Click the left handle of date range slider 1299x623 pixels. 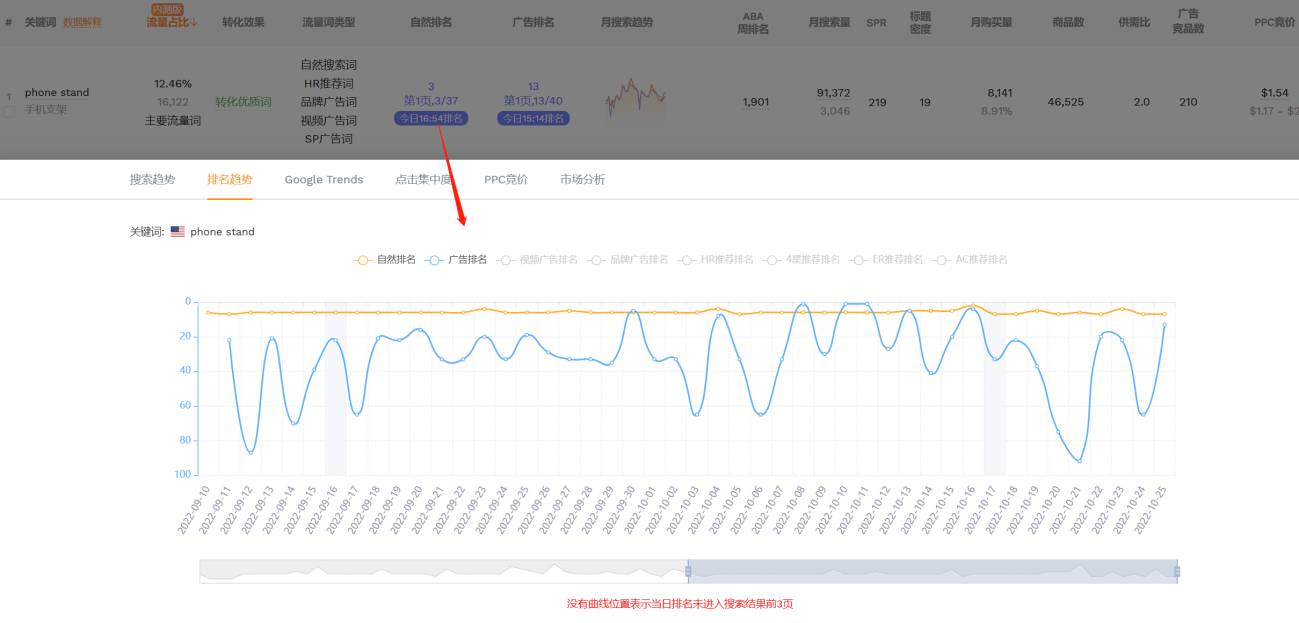tap(688, 571)
